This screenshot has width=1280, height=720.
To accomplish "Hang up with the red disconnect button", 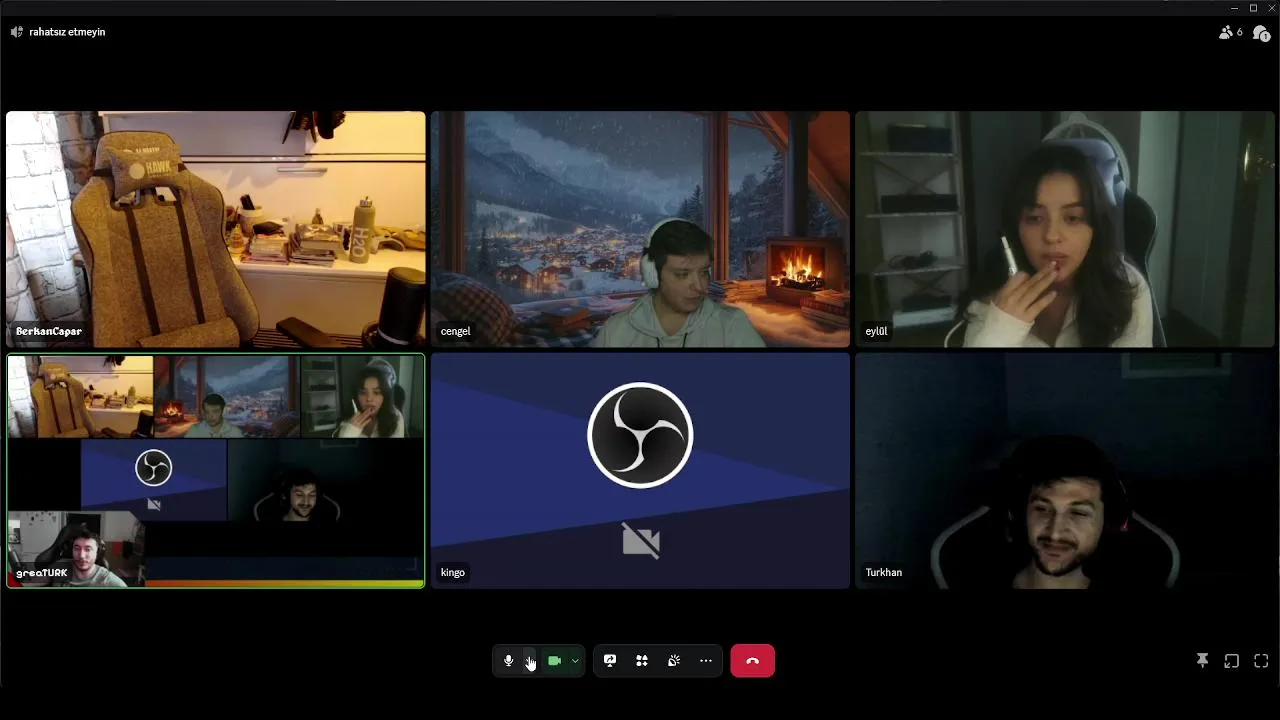I will pyautogui.click(x=753, y=661).
